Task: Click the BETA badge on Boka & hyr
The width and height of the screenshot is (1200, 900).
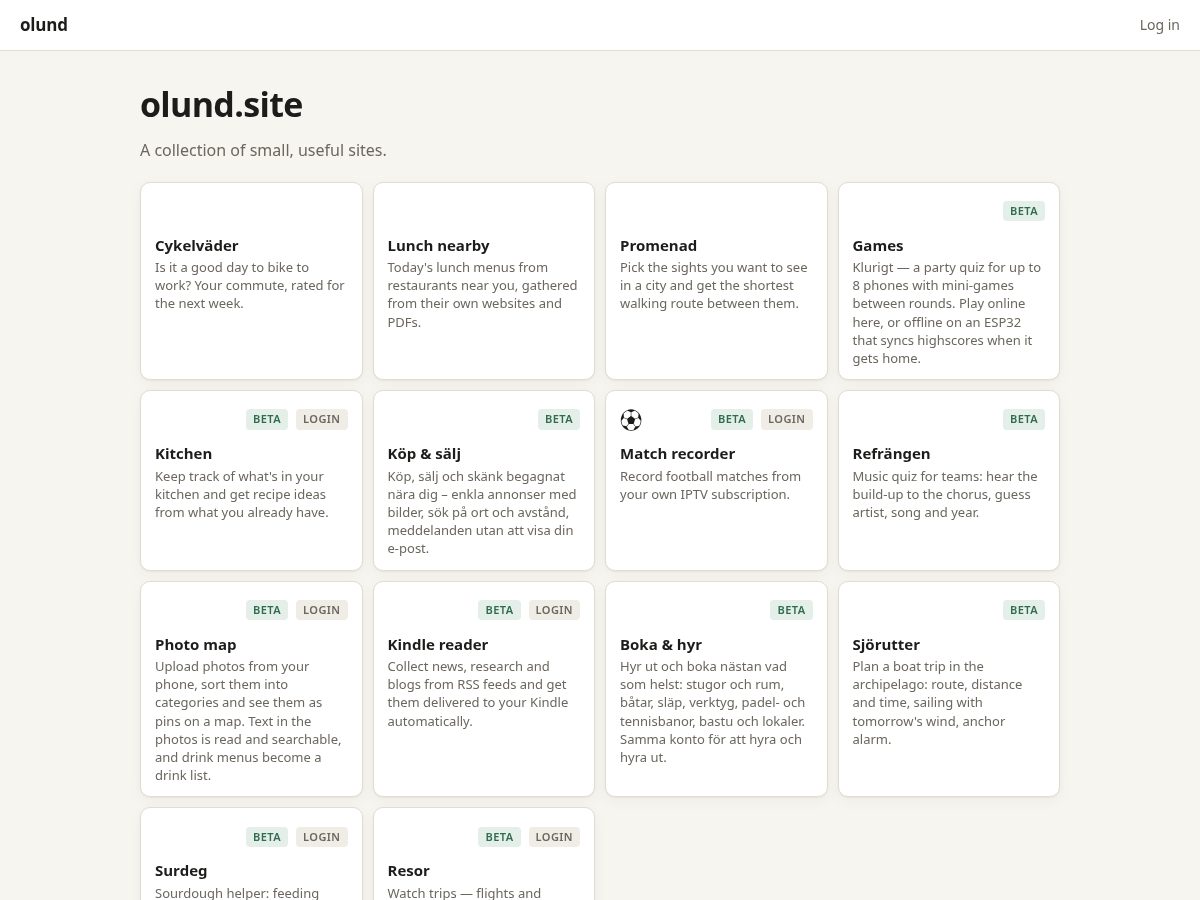Action: click(x=791, y=610)
